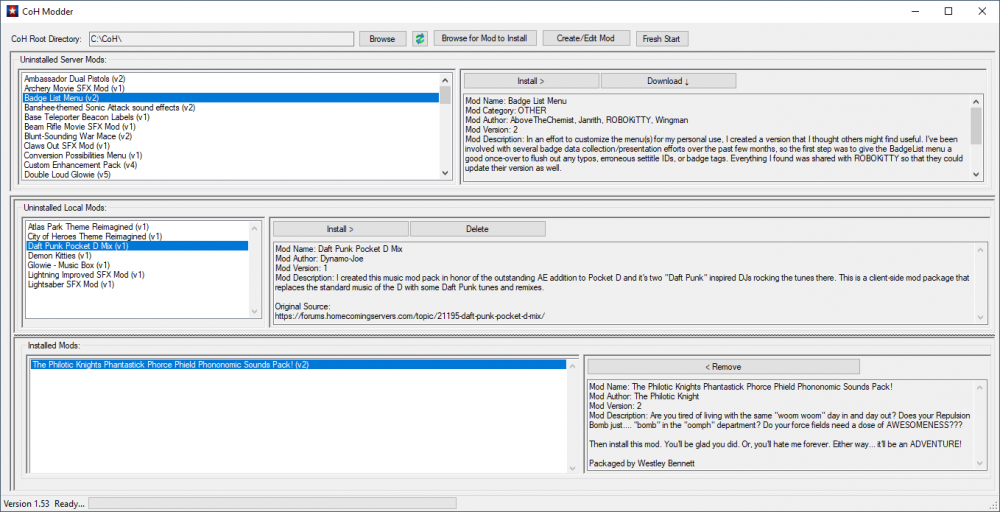Pick Lightsaber SFX Mod (v1) from local mods
This screenshot has width=1000, height=512.
[x=71, y=284]
